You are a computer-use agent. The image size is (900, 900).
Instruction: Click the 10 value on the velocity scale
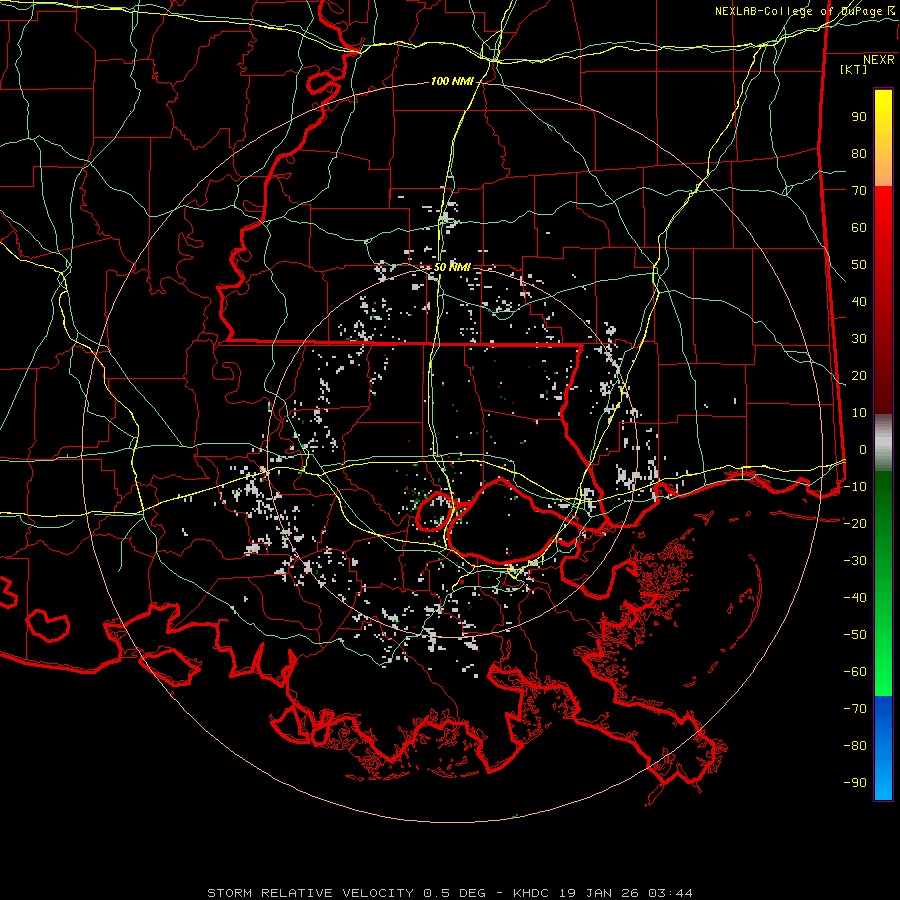click(859, 413)
